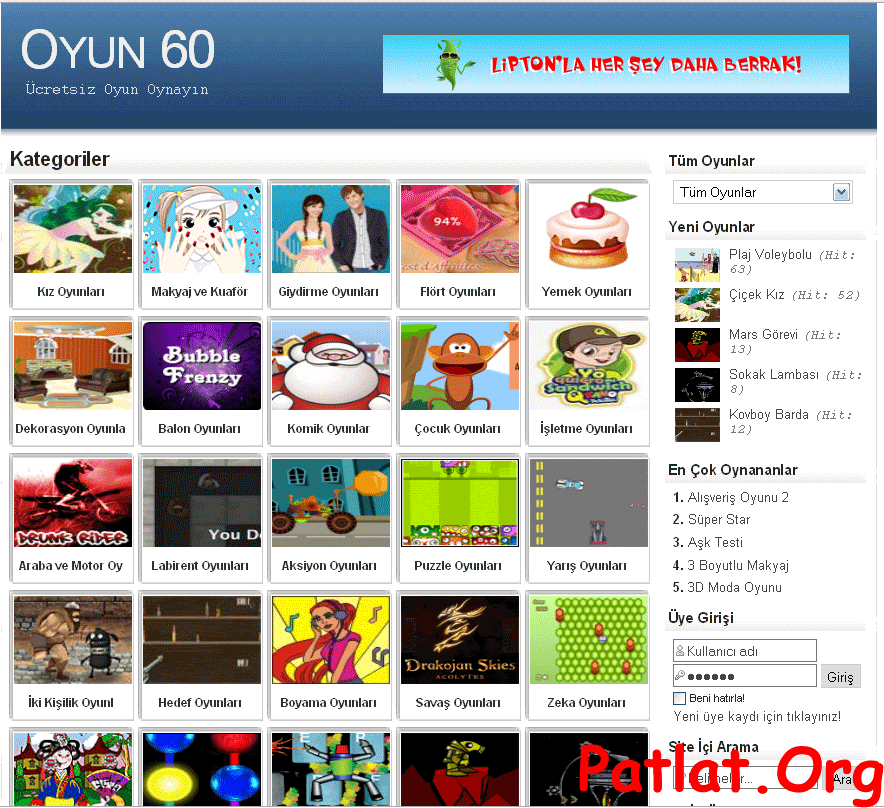This screenshot has width=884, height=808.
Task: Open the Hedef Oyunları category image
Action: (x=202, y=640)
